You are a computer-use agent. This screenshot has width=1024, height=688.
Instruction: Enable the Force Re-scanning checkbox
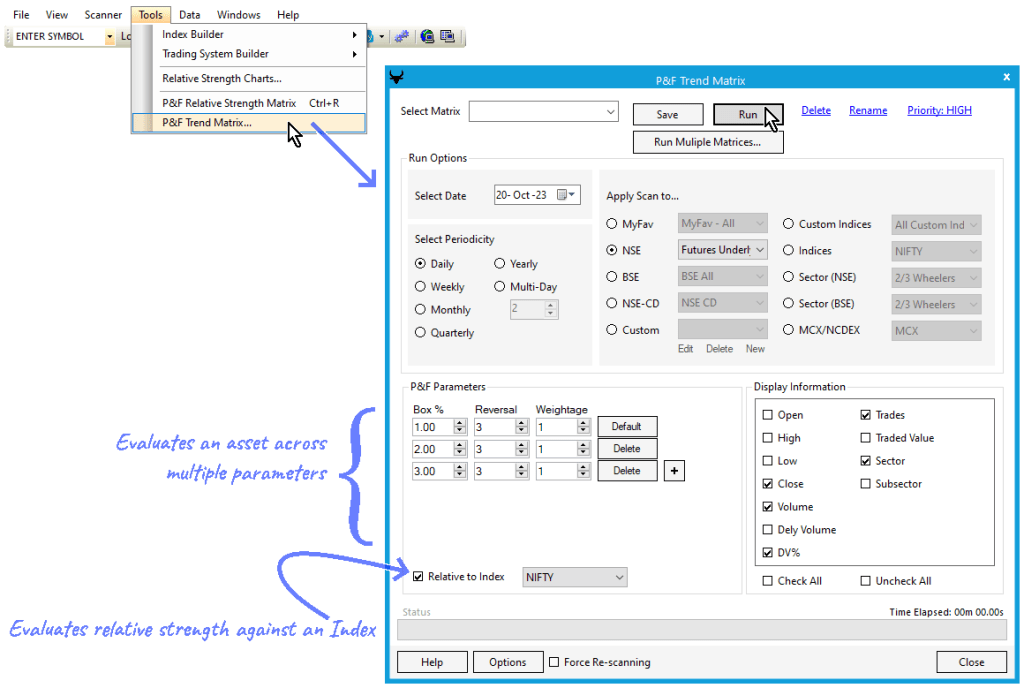pyautogui.click(x=554, y=662)
